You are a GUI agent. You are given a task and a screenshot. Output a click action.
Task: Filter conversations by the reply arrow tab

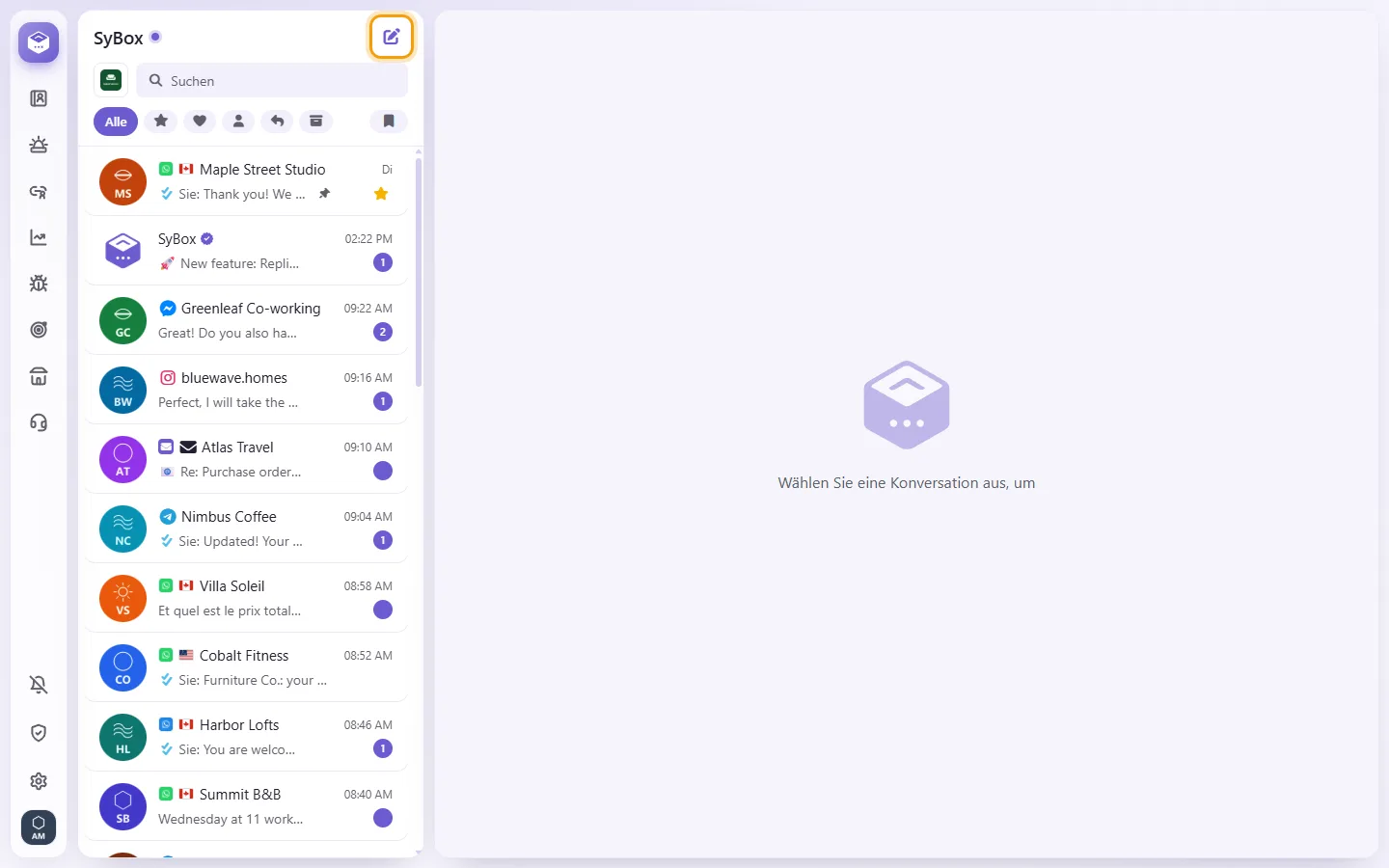pos(277,122)
